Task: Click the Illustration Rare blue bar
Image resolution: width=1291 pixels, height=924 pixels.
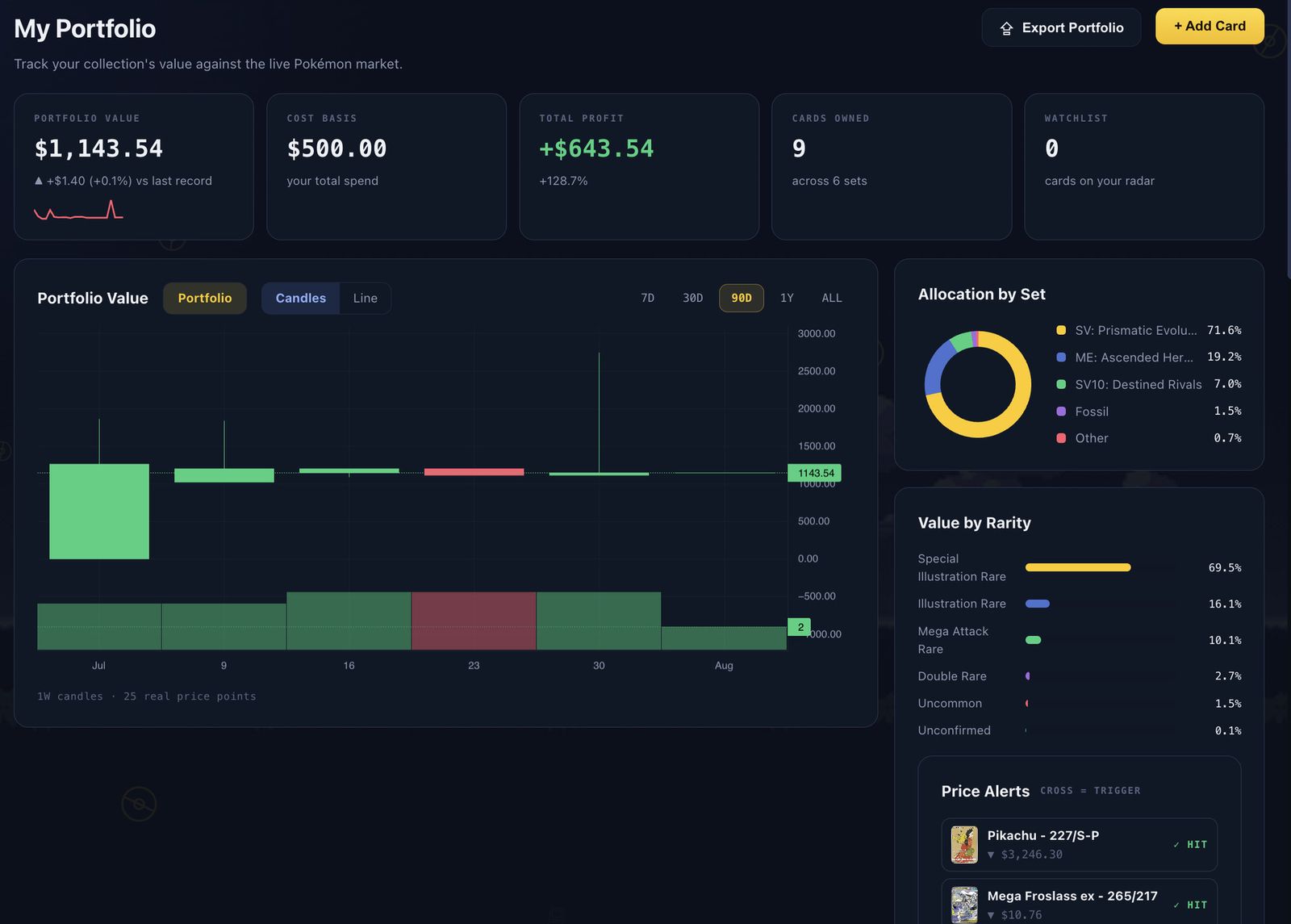Action: click(x=1038, y=604)
